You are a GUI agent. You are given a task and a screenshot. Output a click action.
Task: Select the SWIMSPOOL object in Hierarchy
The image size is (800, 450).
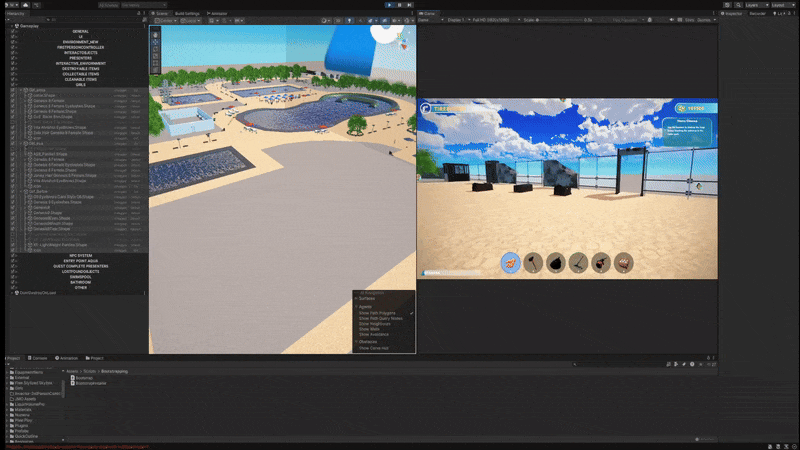point(80,276)
